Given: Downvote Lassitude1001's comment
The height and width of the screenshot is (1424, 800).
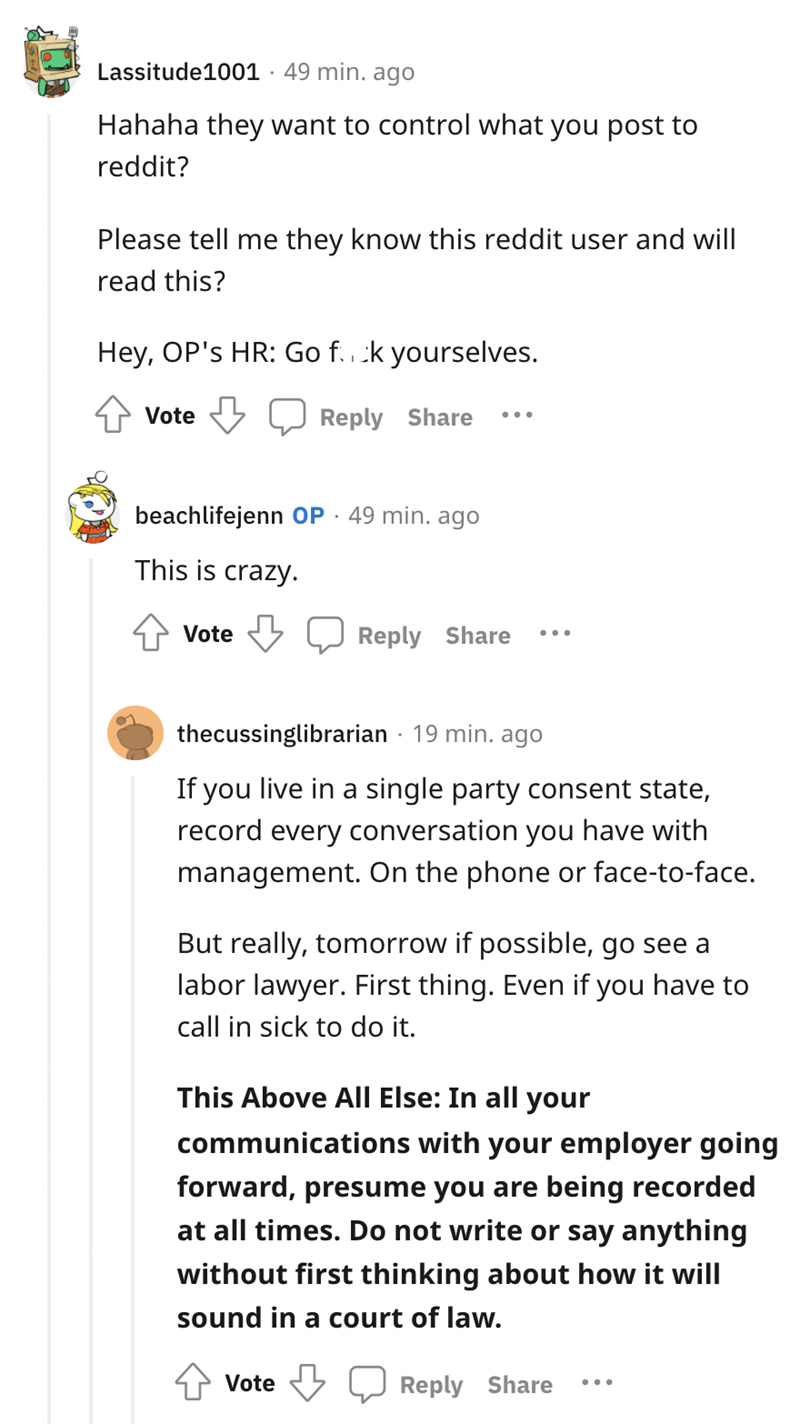Looking at the screenshot, I should (x=227, y=416).
